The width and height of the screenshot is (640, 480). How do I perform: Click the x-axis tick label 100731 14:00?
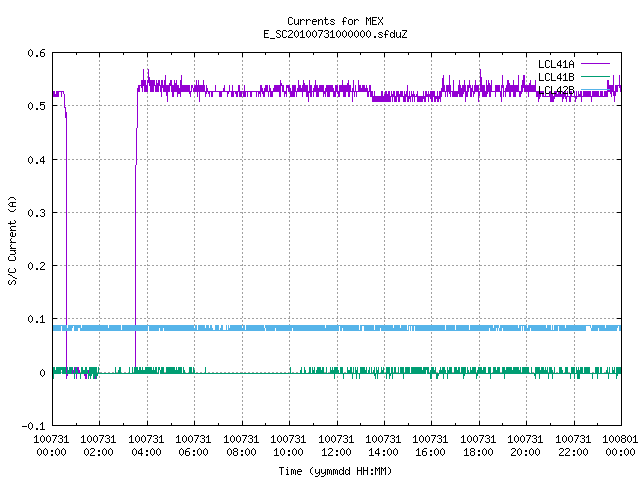pos(383,446)
